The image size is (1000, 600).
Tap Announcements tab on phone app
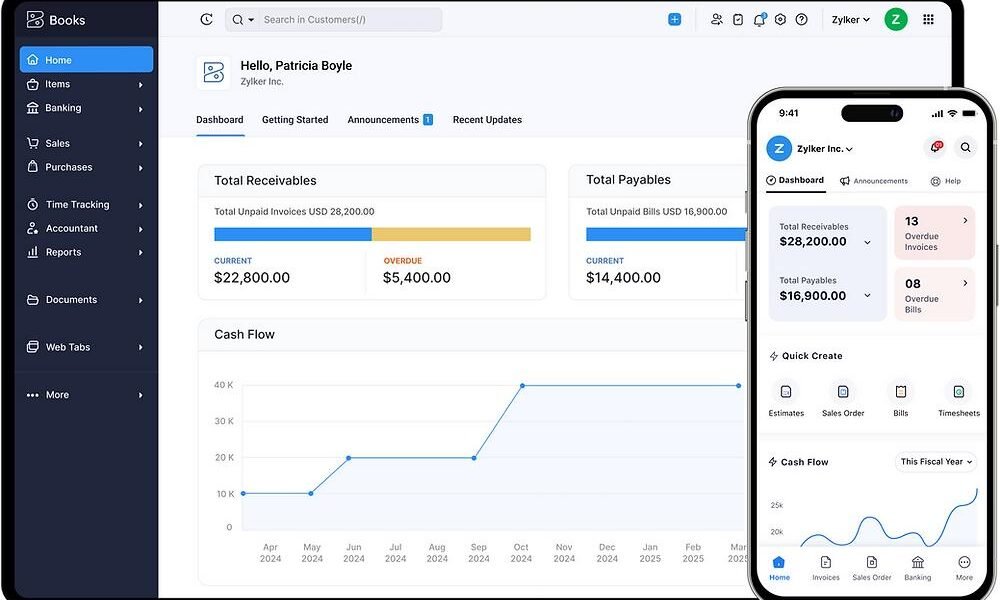tap(874, 181)
